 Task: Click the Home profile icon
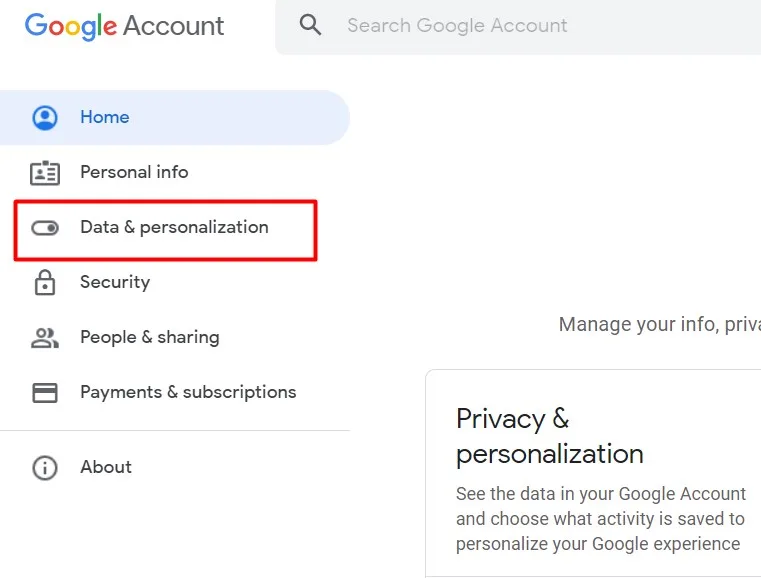point(45,118)
